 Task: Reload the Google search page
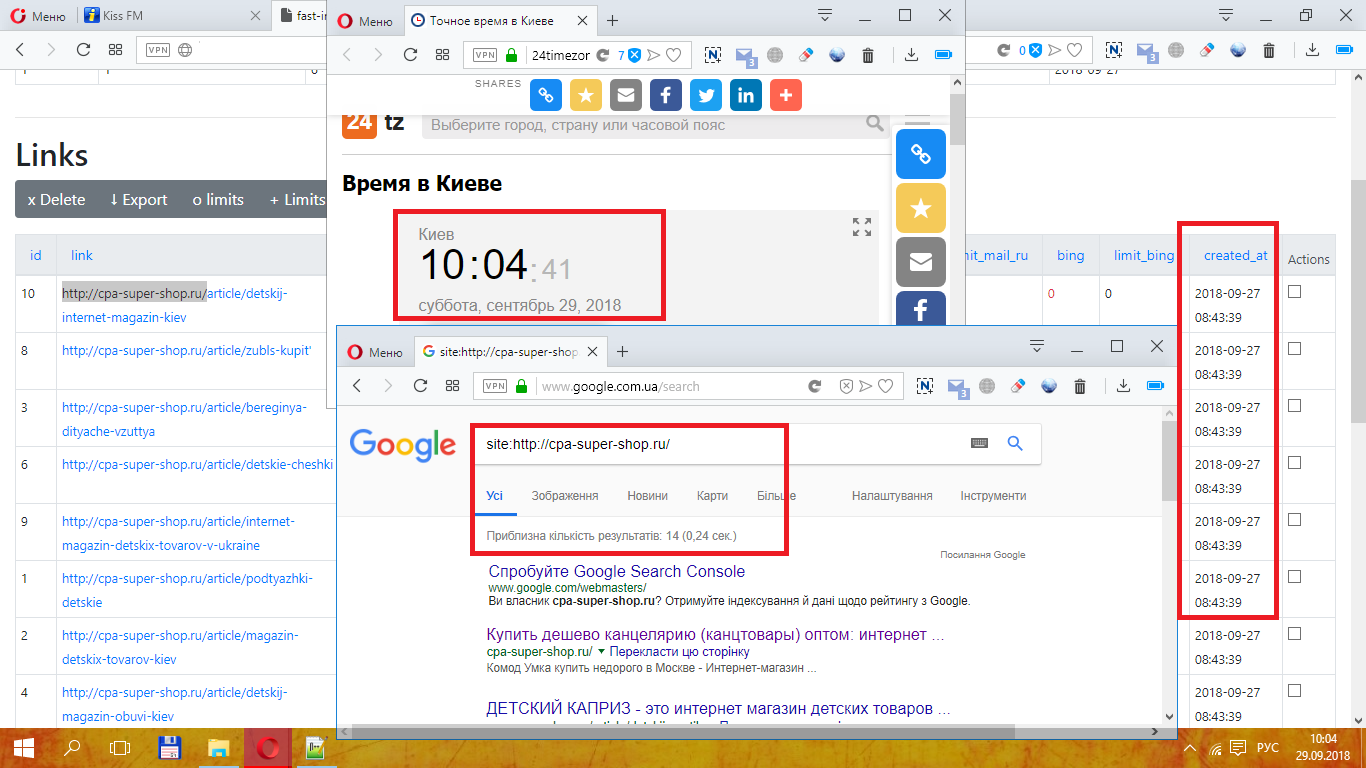click(420, 386)
